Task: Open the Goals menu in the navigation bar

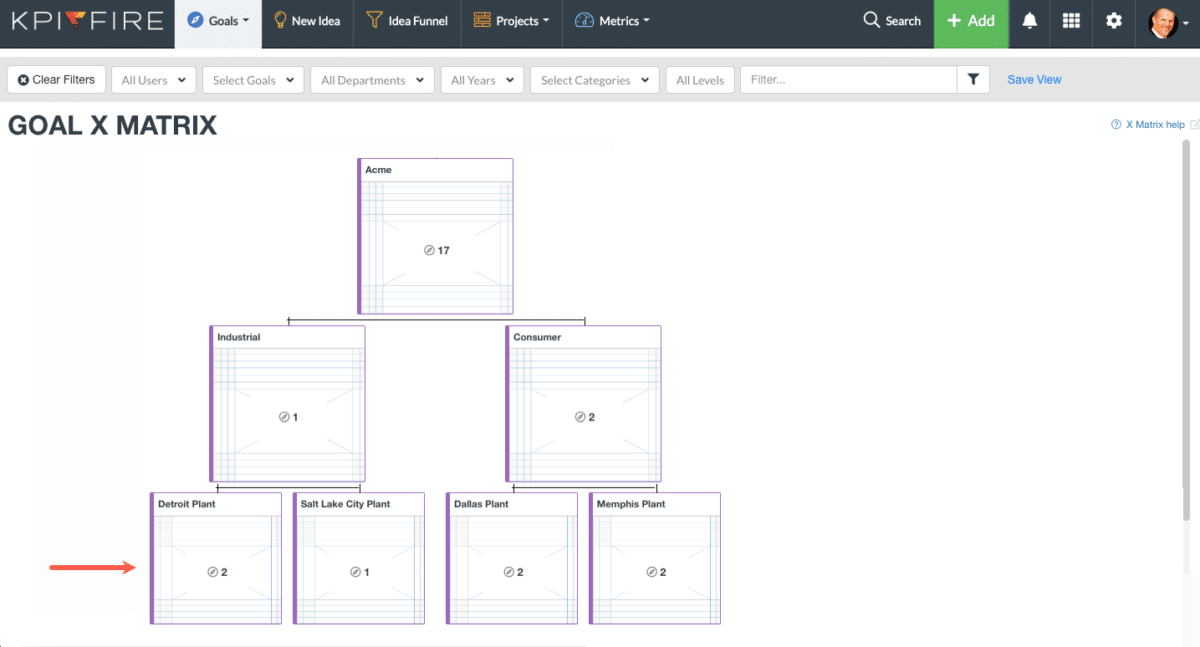Action: pos(218,19)
